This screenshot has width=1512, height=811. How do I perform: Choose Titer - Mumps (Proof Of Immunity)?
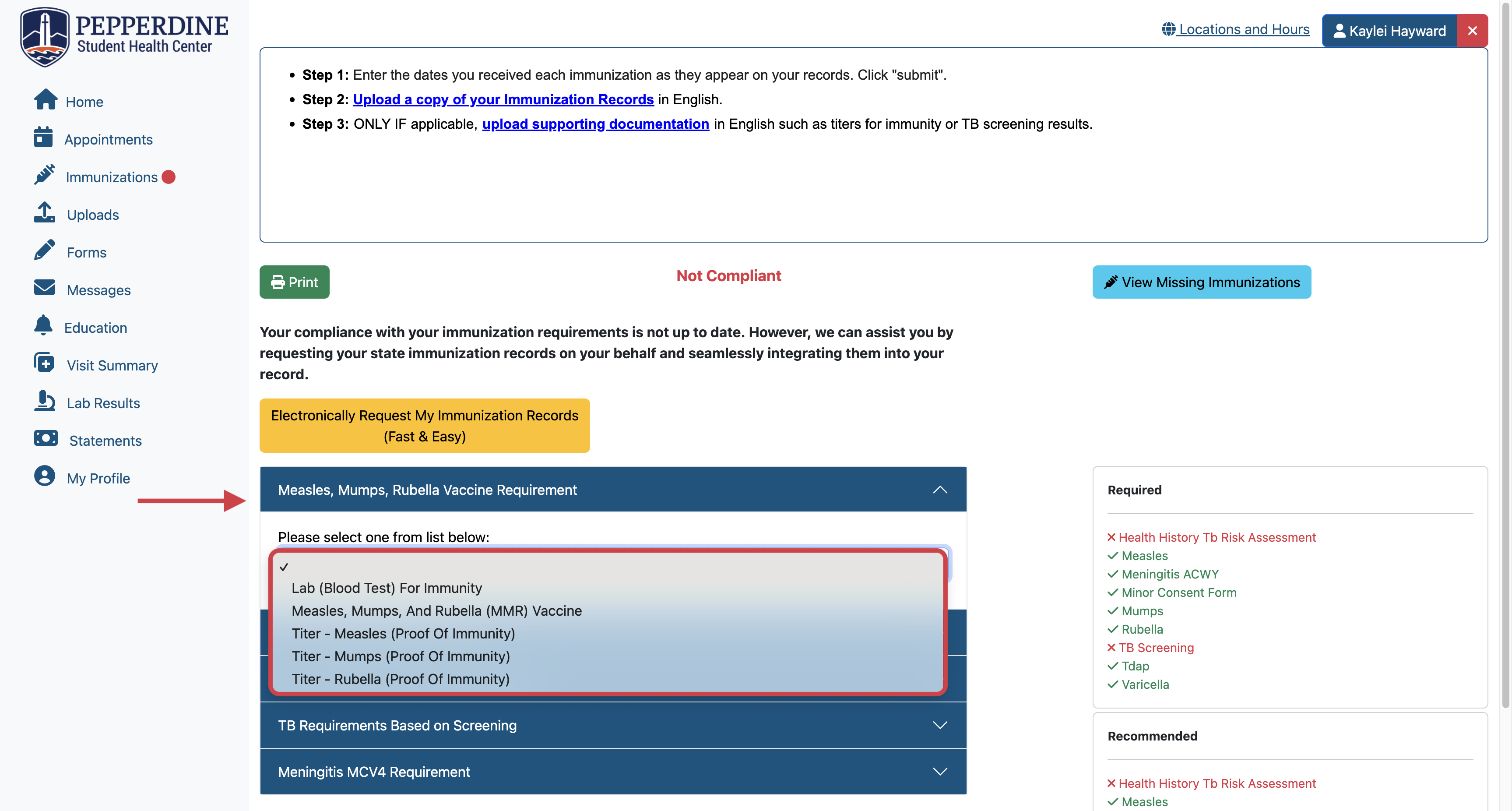tap(400, 656)
